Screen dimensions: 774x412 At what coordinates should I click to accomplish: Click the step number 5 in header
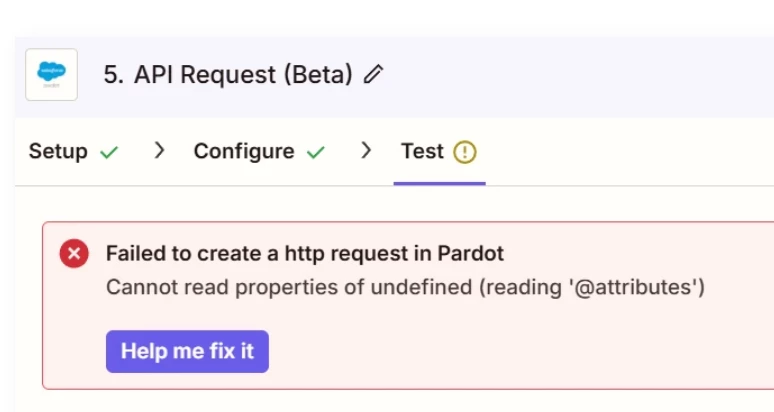(x=112, y=75)
